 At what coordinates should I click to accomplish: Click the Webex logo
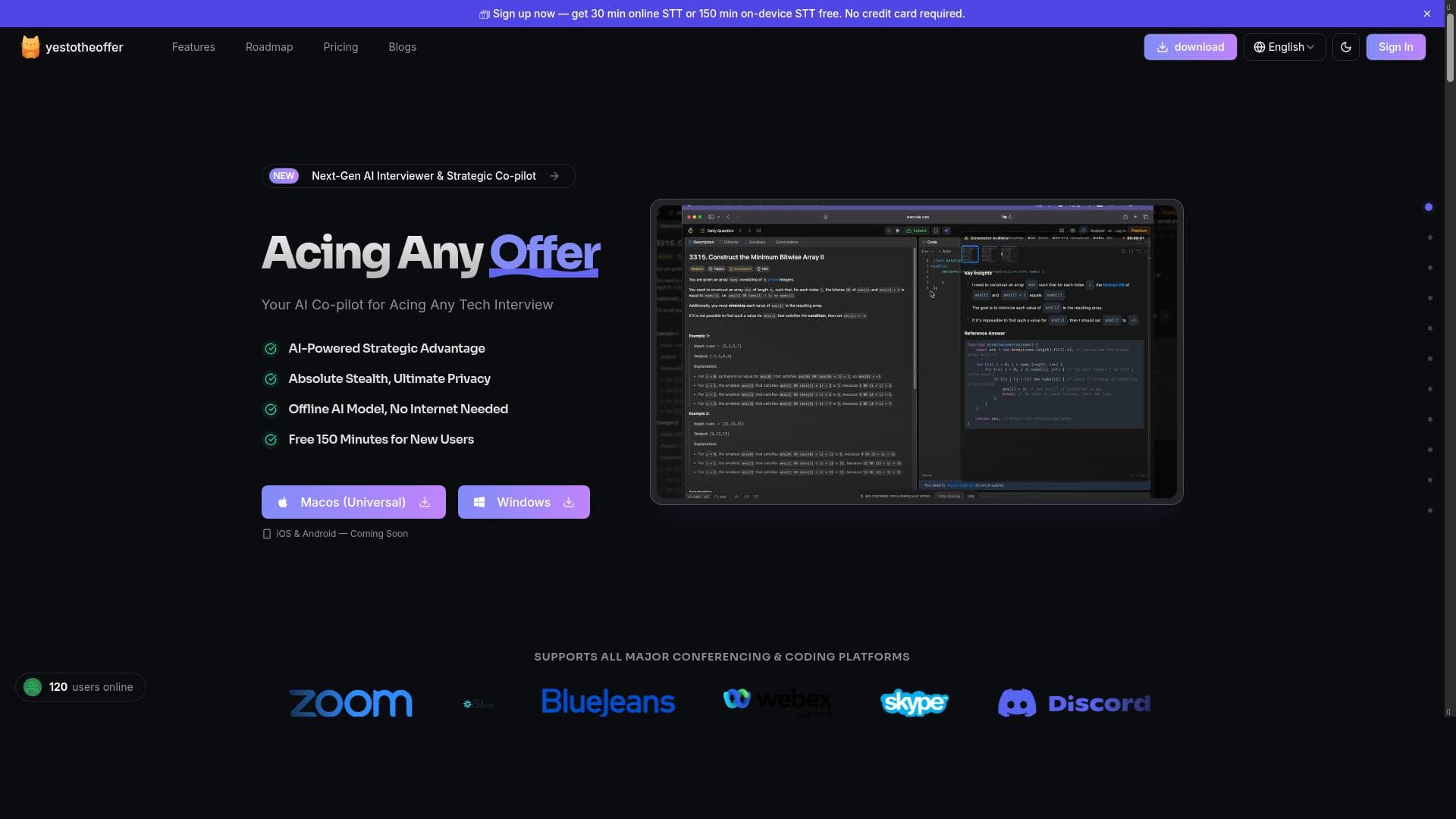point(777,701)
